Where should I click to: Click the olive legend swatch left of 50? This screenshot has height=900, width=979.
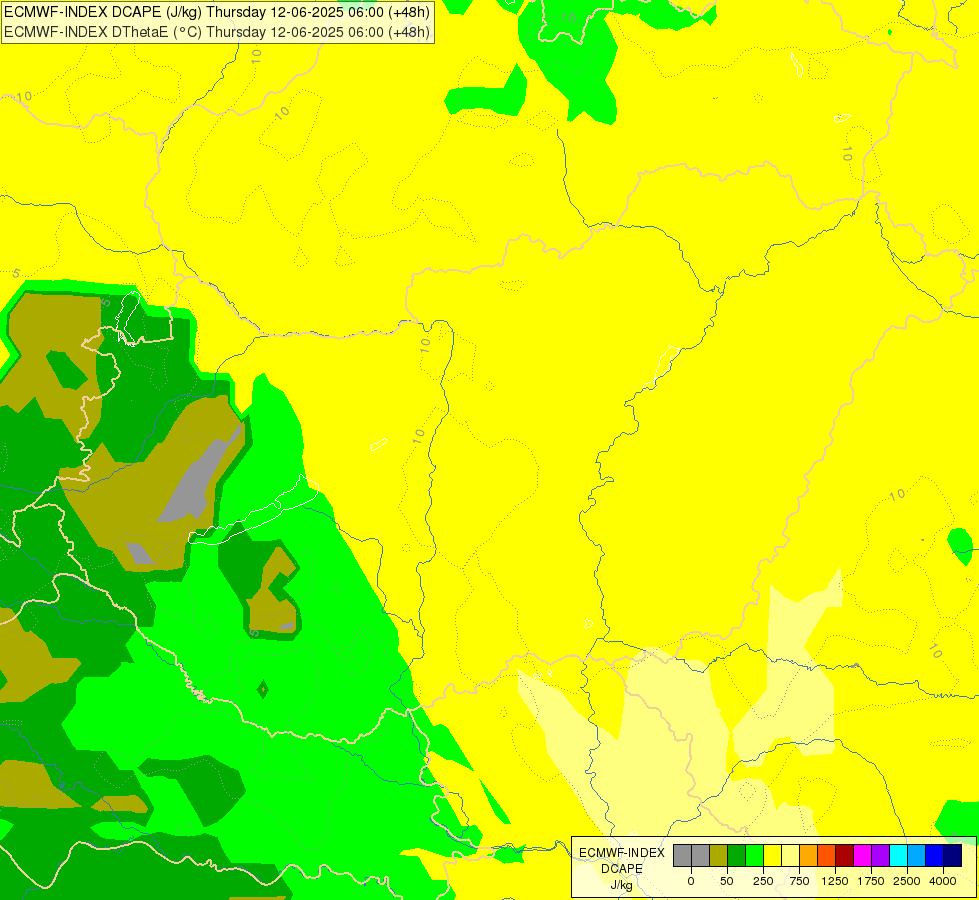tap(718, 855)
